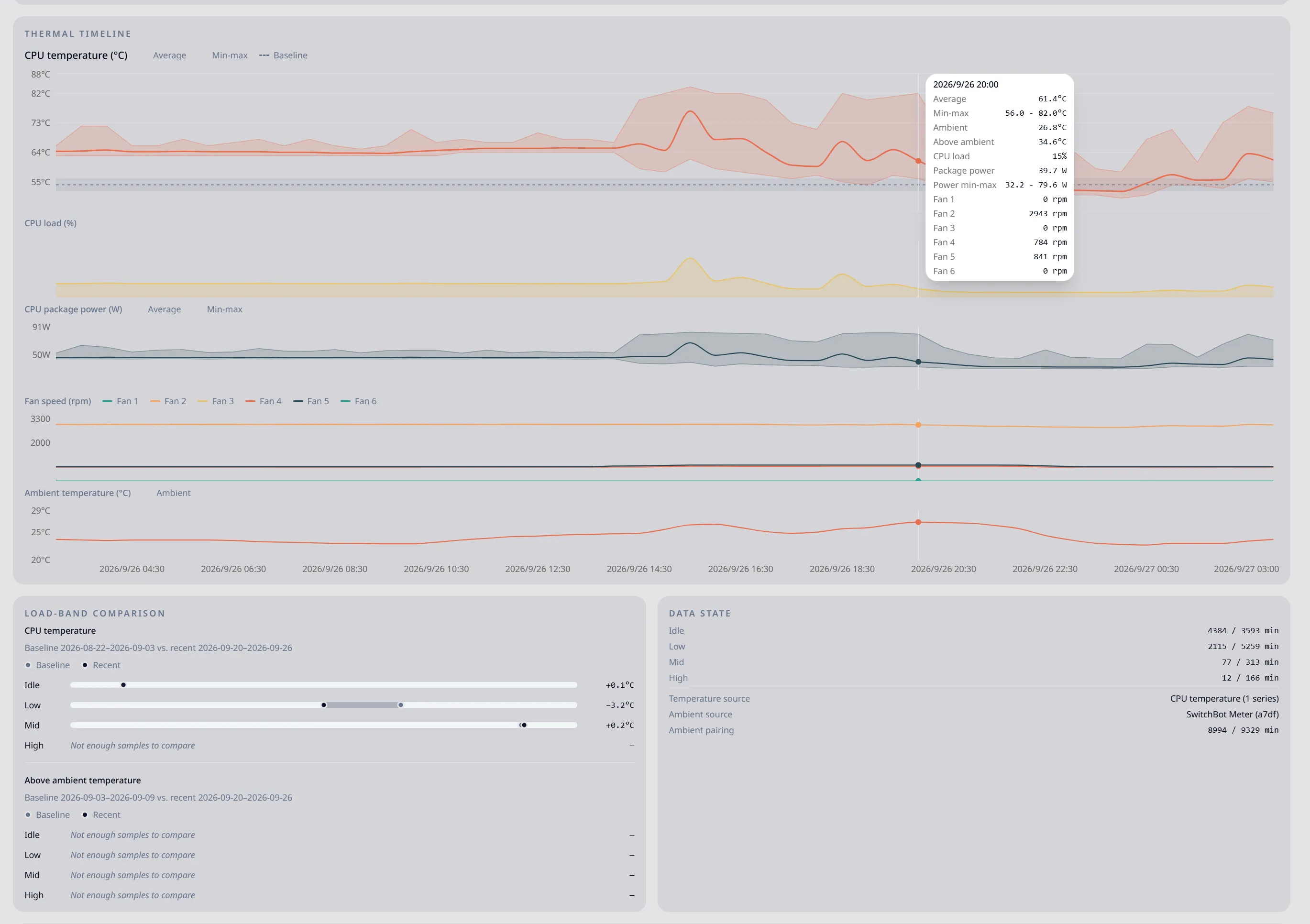Viewport: 1310px width, 924px height.
Task: Click the baseline range 2026-08-22–2026-09-03 text
Action: (x=107, y=648)
